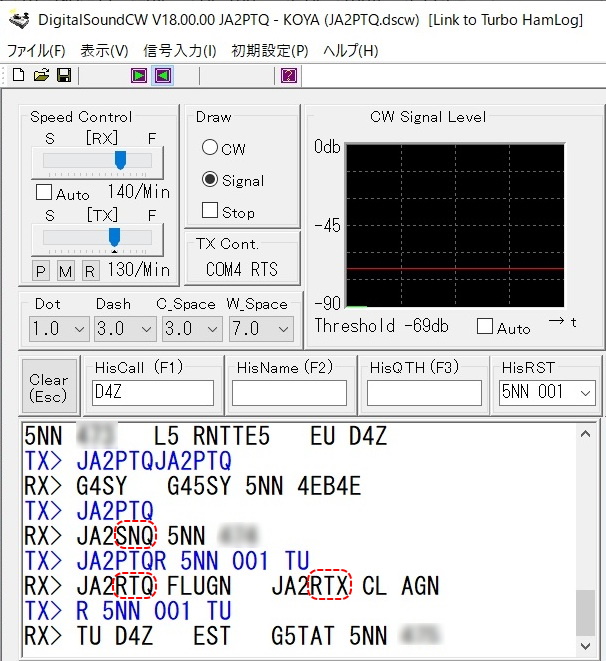This screenshot has height=661, width=606.
Task: Click log line 'RX> G4SY G45SY 5NN 4EB4E'
Action: tap(193, 486)
